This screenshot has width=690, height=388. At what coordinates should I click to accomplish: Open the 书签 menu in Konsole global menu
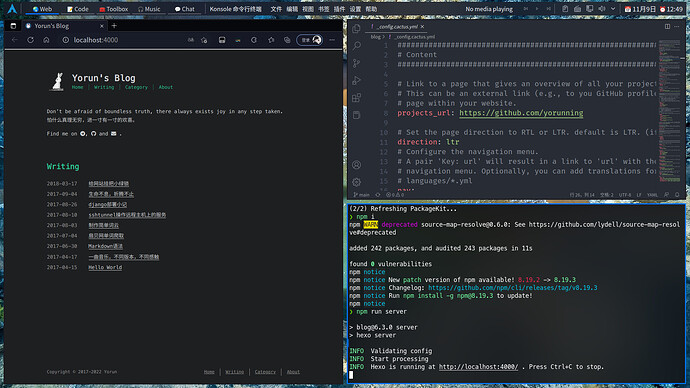coord(323,9)
